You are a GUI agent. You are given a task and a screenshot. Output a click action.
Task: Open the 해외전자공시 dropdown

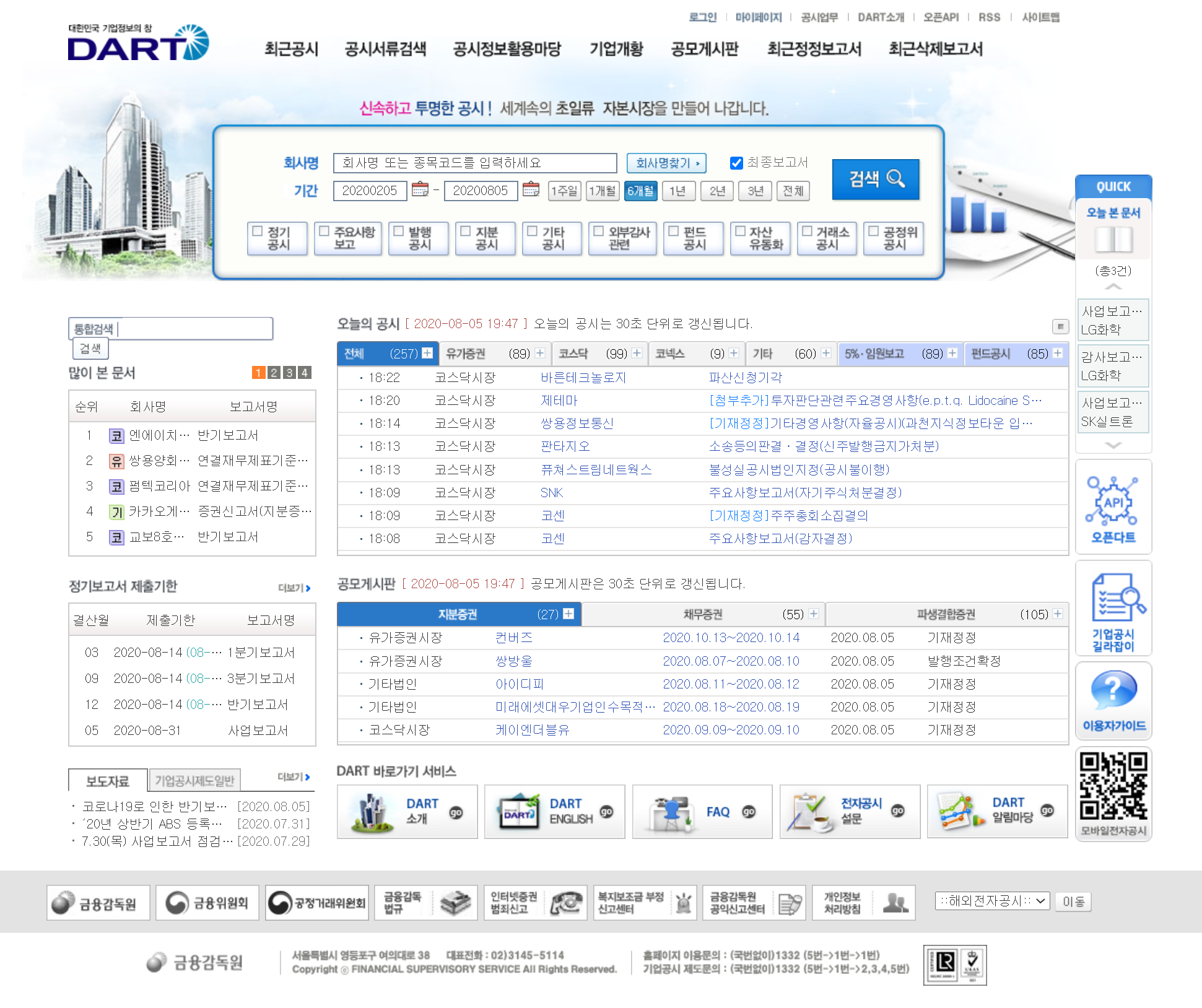tap(992, 901)
